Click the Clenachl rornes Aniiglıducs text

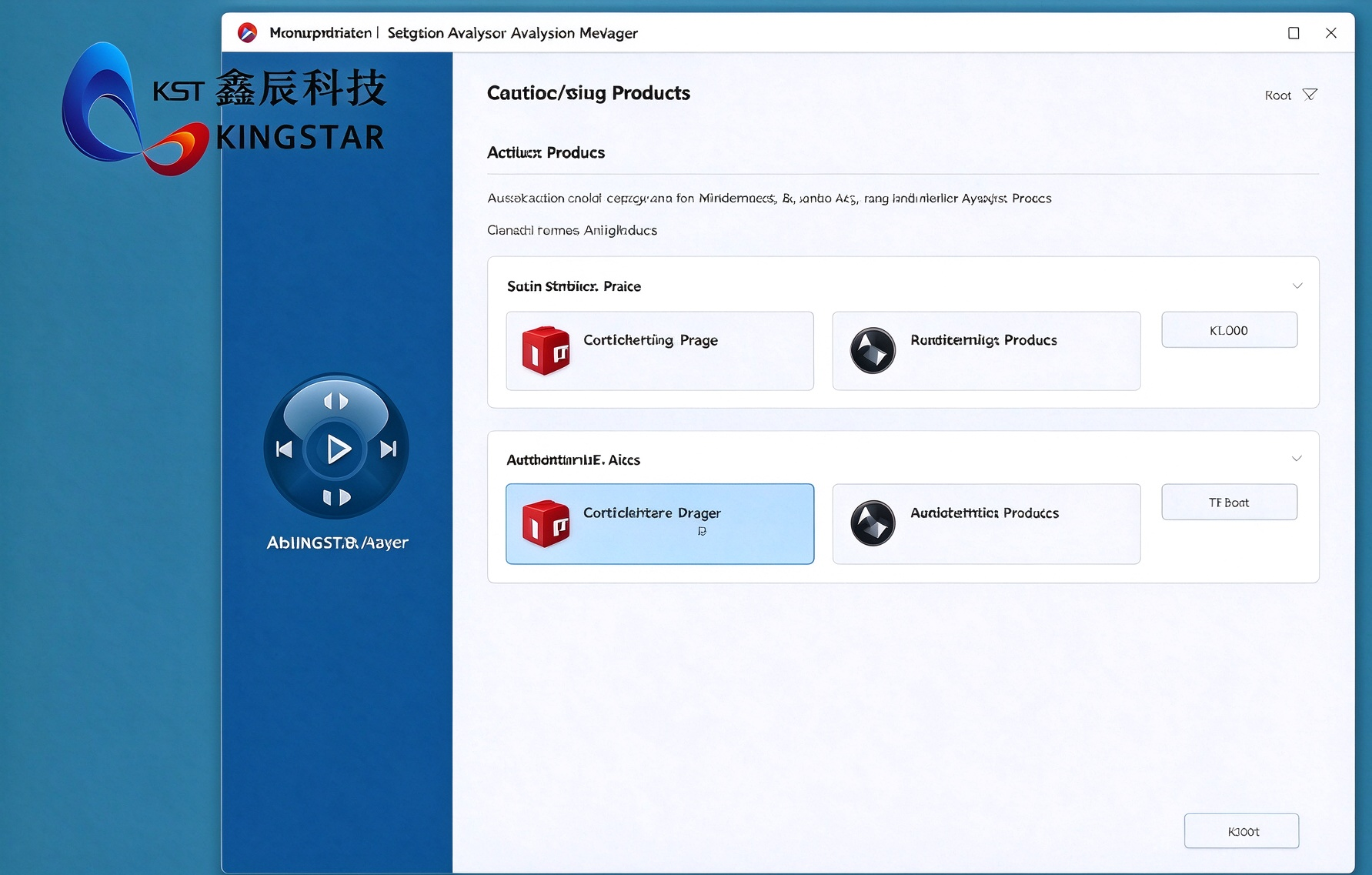pyautogui.click(x=572, y=230)
